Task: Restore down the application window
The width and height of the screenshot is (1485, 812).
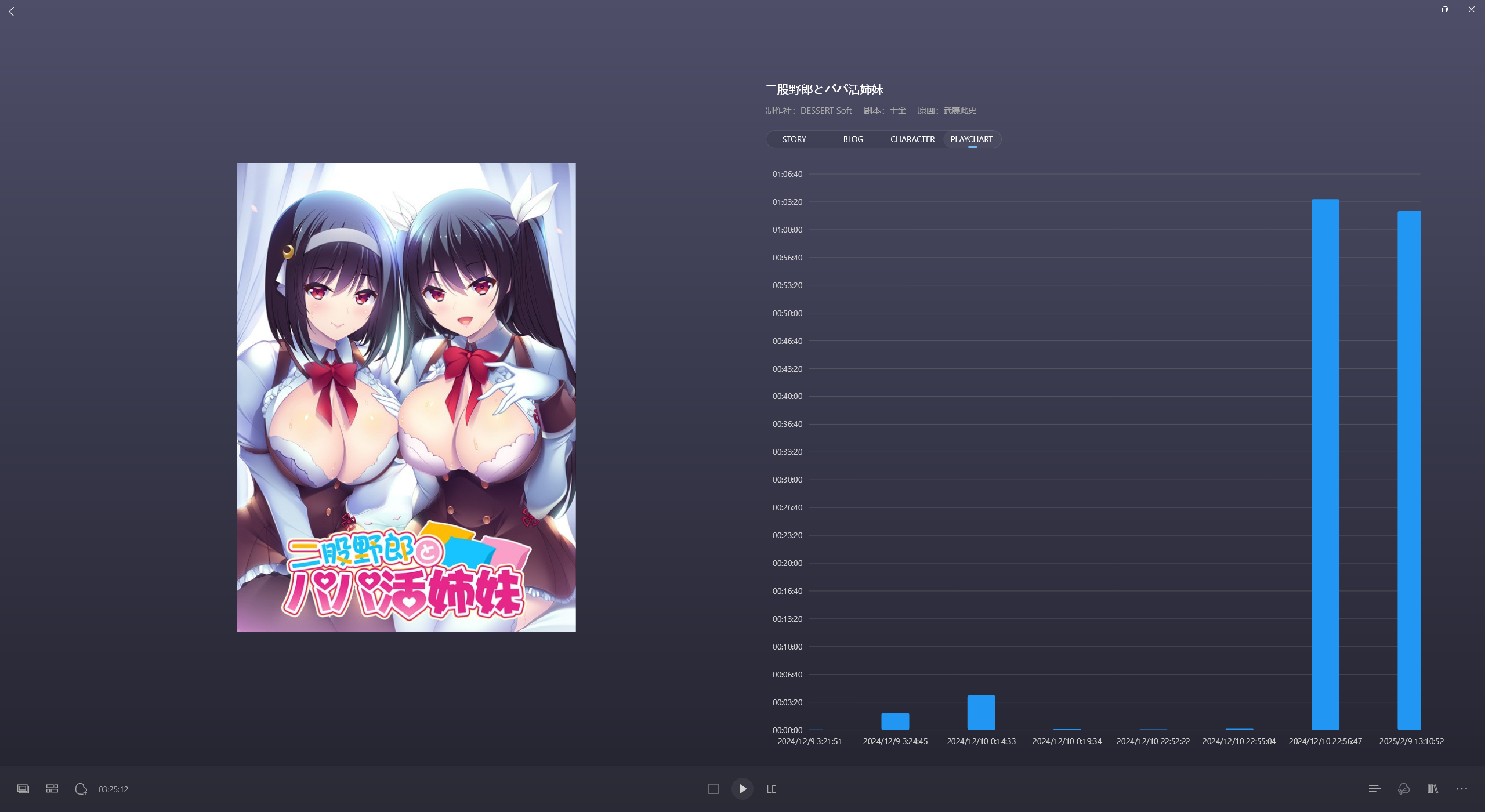Action: point(1445,9)
